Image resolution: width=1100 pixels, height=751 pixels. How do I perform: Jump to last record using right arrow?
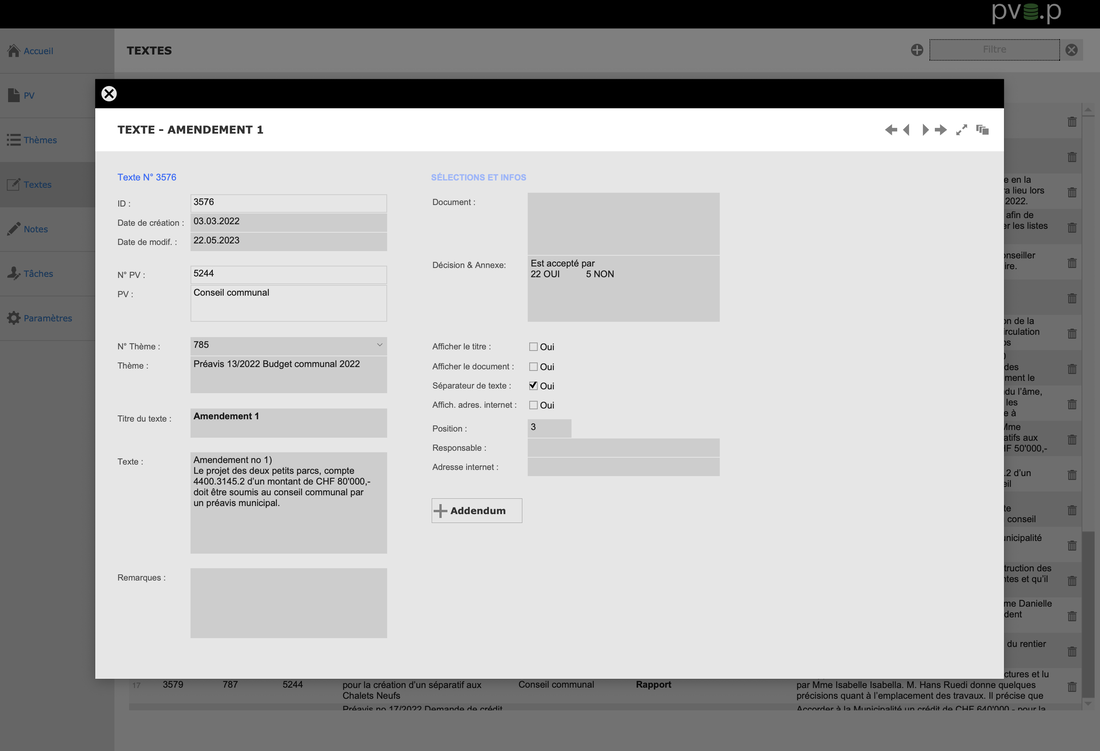pos(941,130)
